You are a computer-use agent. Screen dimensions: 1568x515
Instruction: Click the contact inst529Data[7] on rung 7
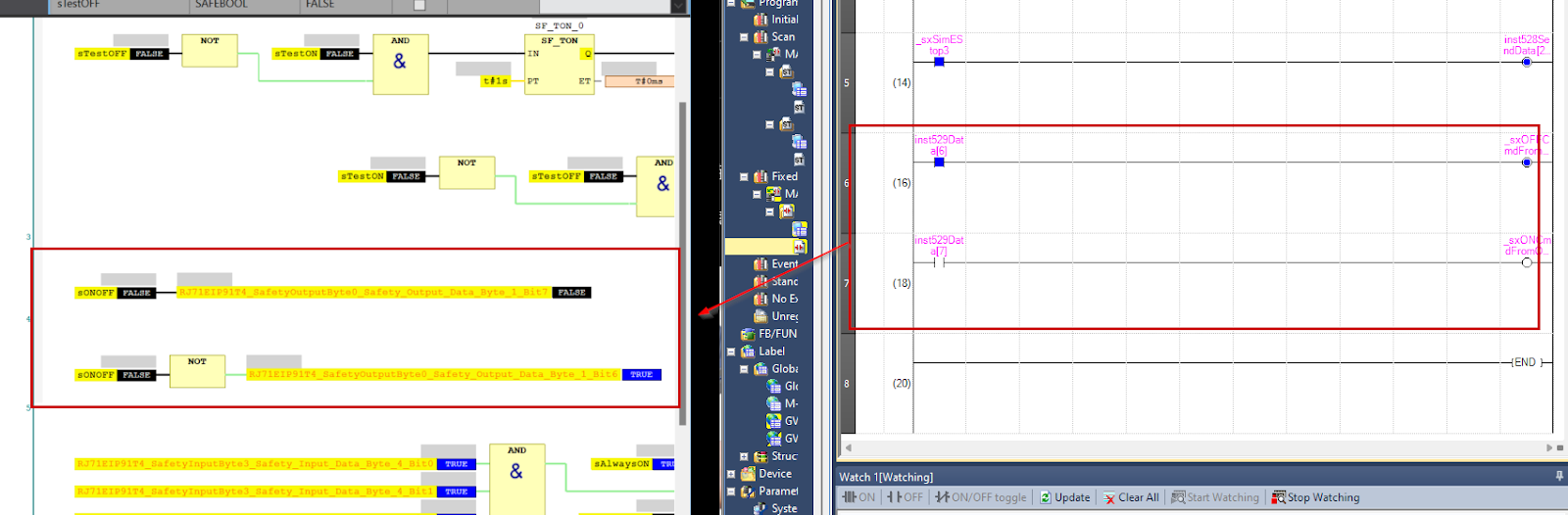[x=939, y=262]
